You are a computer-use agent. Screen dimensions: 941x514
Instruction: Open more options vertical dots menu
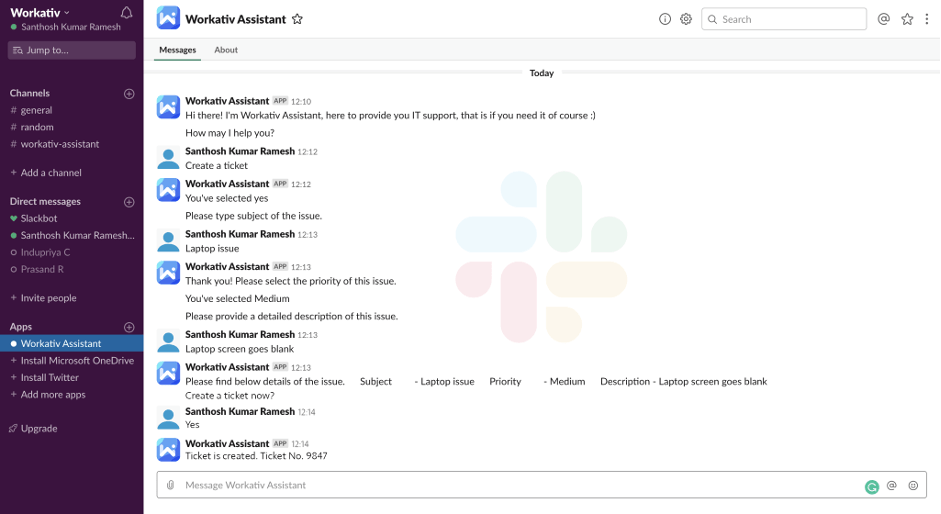[927, 19]
